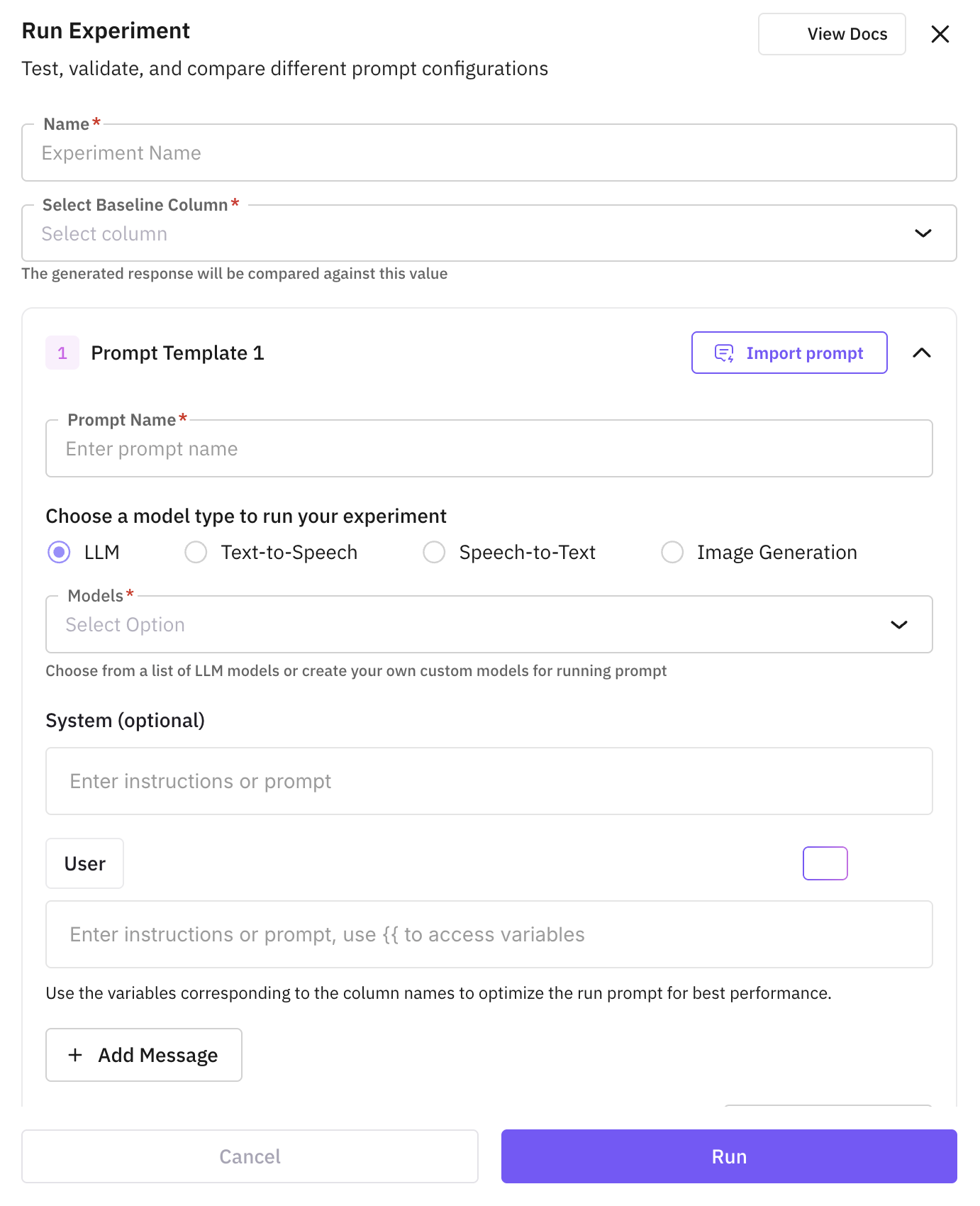Cancel the experiment setup
The image size is (980, 1206).
pyautogui.click(x=250, y=1156)
